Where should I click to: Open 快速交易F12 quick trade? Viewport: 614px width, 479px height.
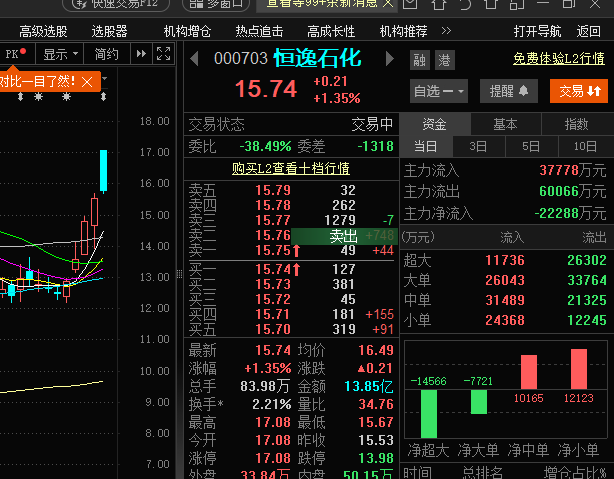tap(116, 4)
